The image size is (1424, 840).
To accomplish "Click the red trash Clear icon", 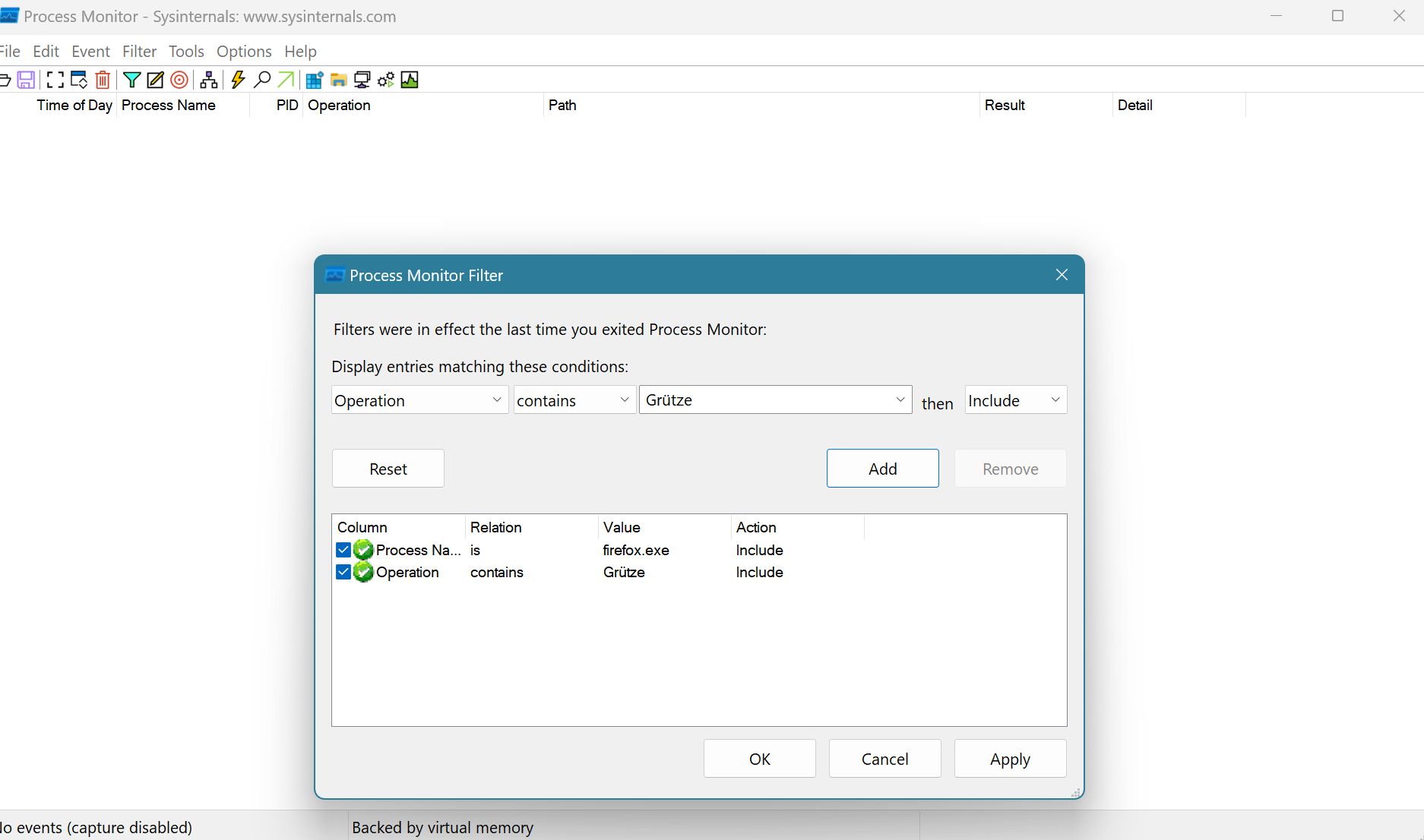I will click(103, 80).
